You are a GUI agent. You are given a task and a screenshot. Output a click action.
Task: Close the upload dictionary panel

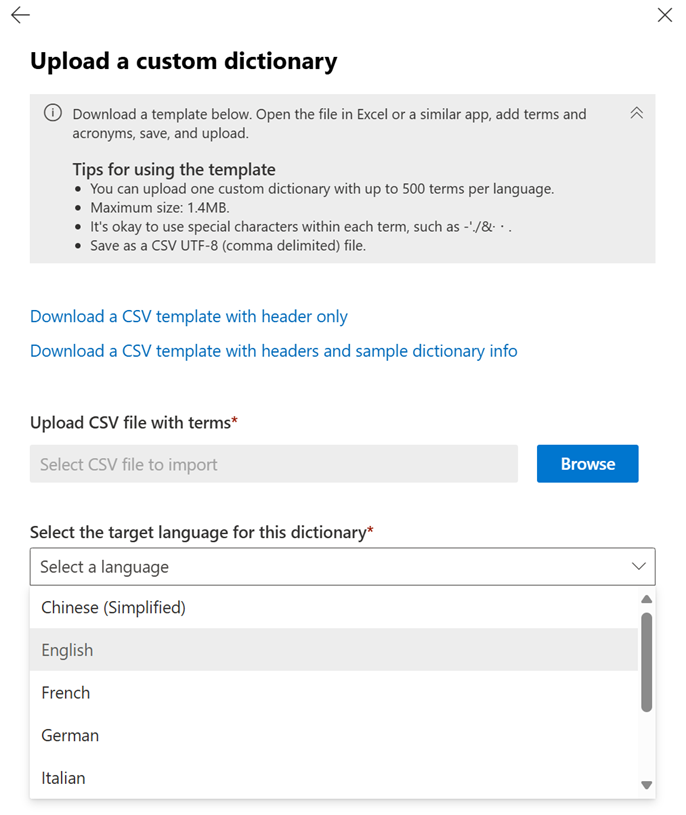click(x=665, y=15)
